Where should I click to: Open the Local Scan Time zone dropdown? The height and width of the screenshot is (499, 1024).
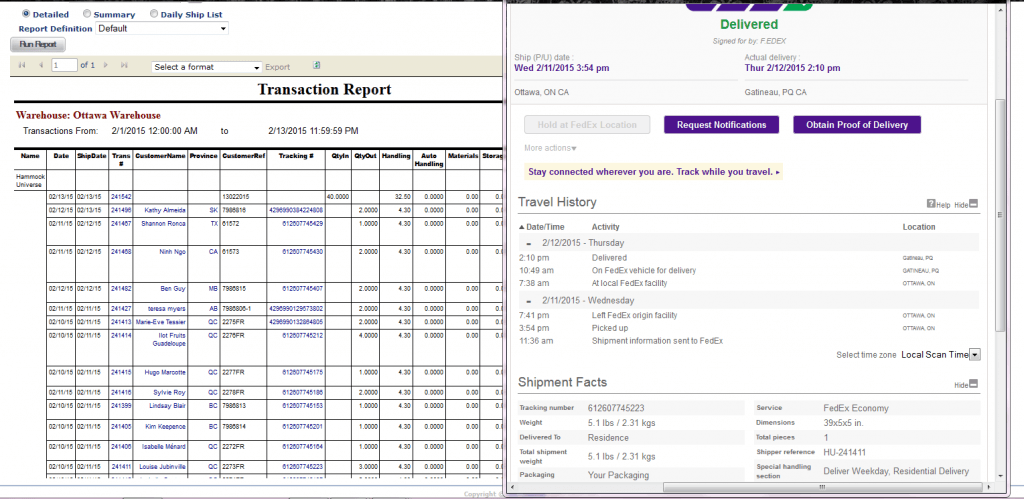(974, 354)
